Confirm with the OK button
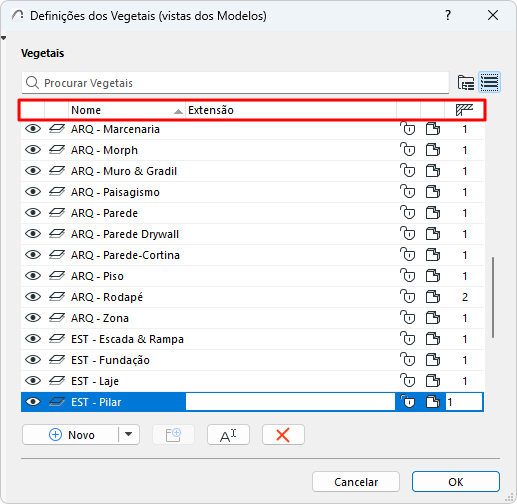517x504 pixels. click(x=456, y=482)
